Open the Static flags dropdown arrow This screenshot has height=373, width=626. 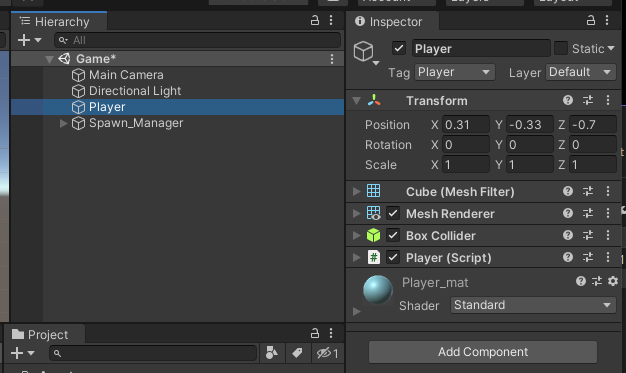pos(611,48)
